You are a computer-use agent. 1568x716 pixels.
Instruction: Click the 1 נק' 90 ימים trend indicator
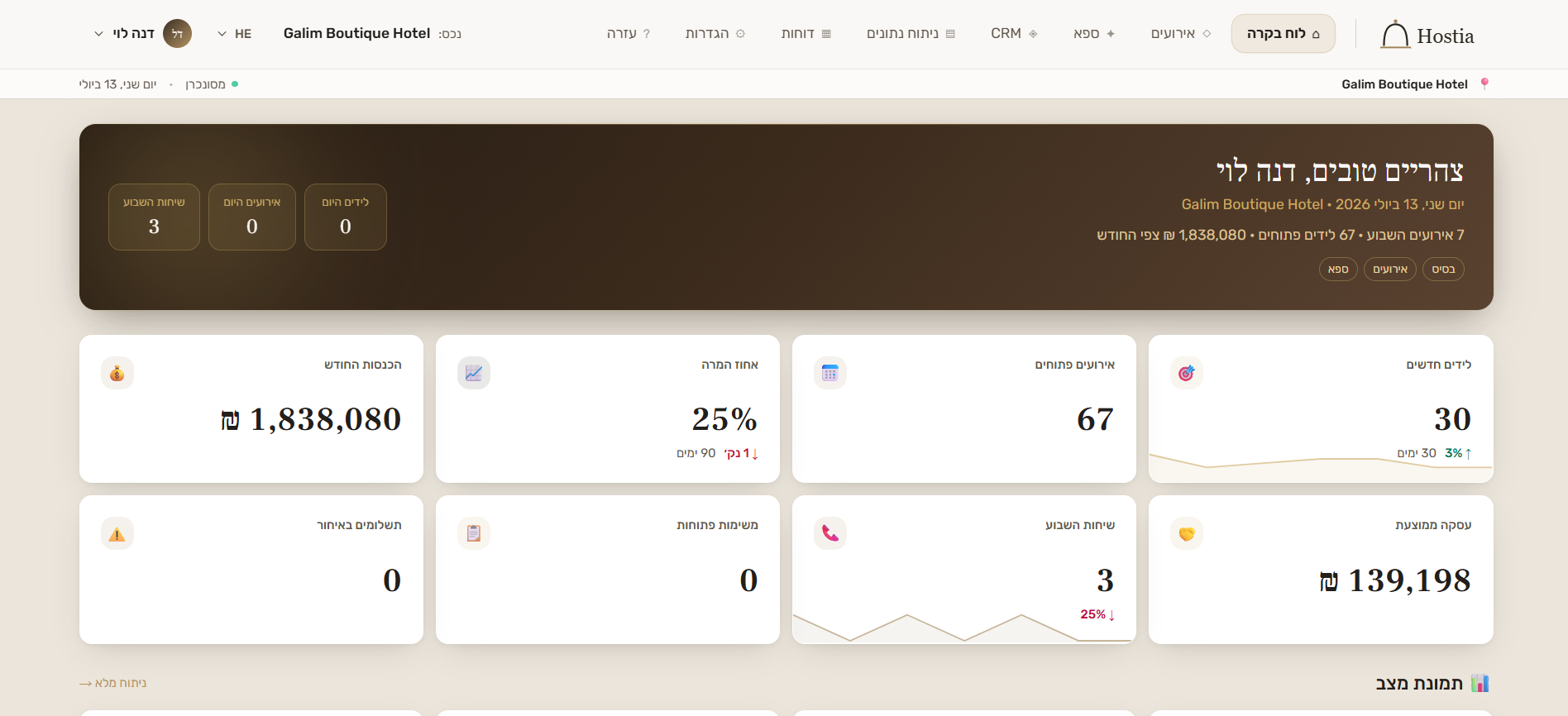pos(718,453)
